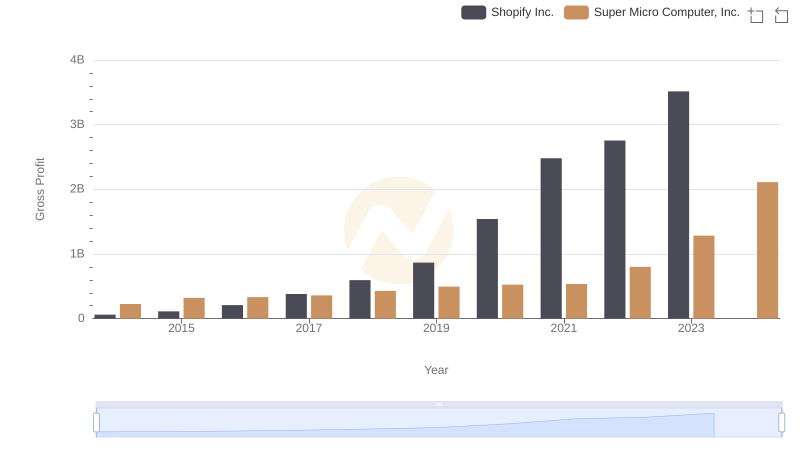The image size is (800, 461).
Task: Click the Shopify bar for 2021
Action: coord(551,238)
